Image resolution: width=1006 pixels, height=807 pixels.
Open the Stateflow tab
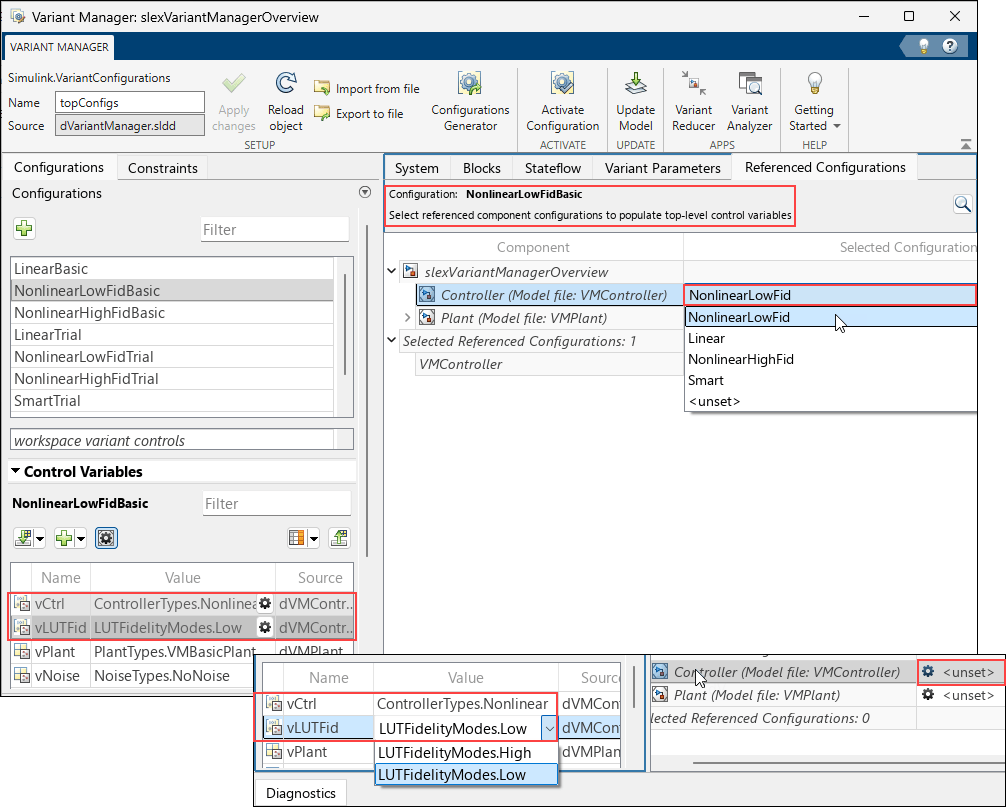click(x=552, y=168)
